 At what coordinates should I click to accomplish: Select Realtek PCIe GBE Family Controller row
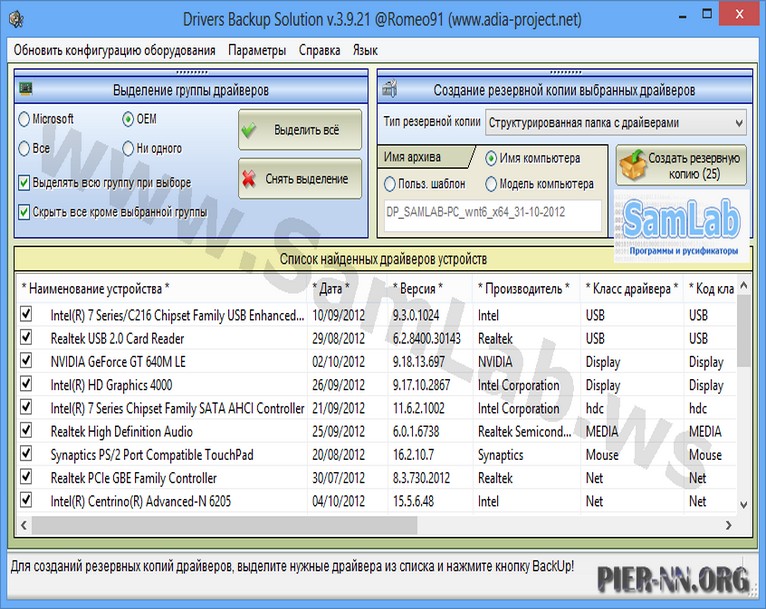(376, 478)
